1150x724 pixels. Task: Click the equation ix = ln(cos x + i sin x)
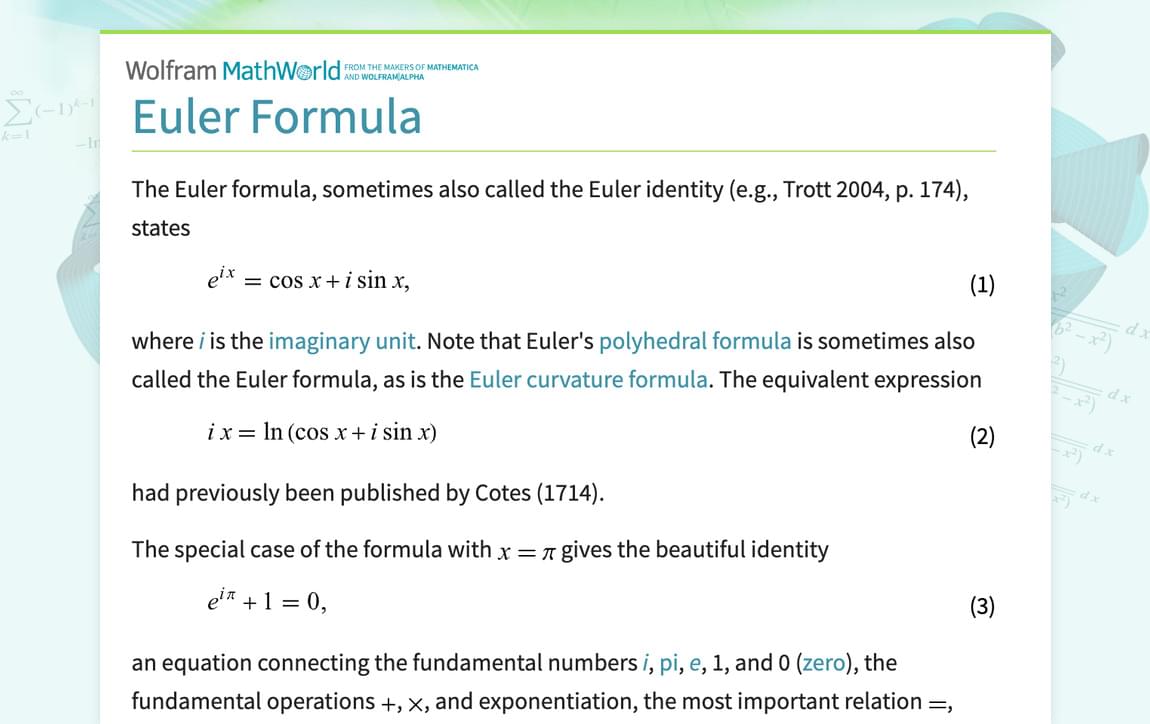(321, 433)
